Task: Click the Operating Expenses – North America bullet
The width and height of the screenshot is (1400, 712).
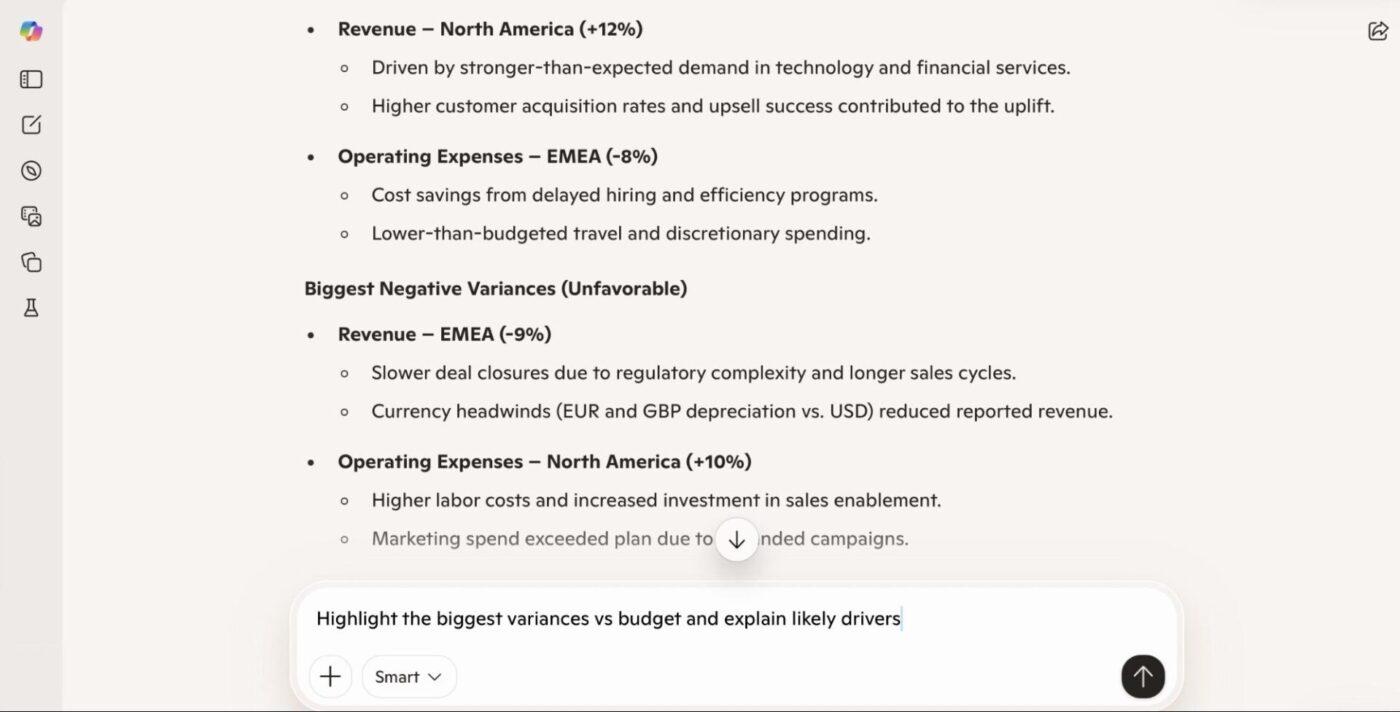Action: coord(544,461)
